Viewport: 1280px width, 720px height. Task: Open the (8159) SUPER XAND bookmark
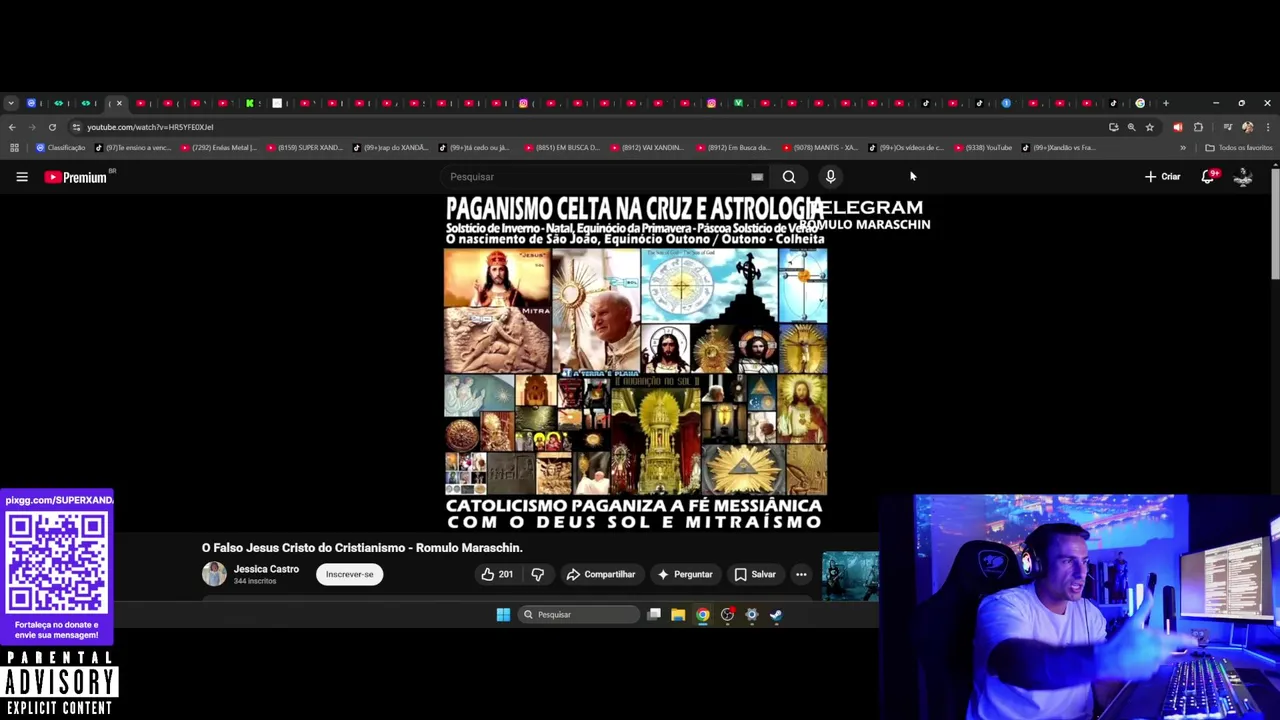click(305, 148)
